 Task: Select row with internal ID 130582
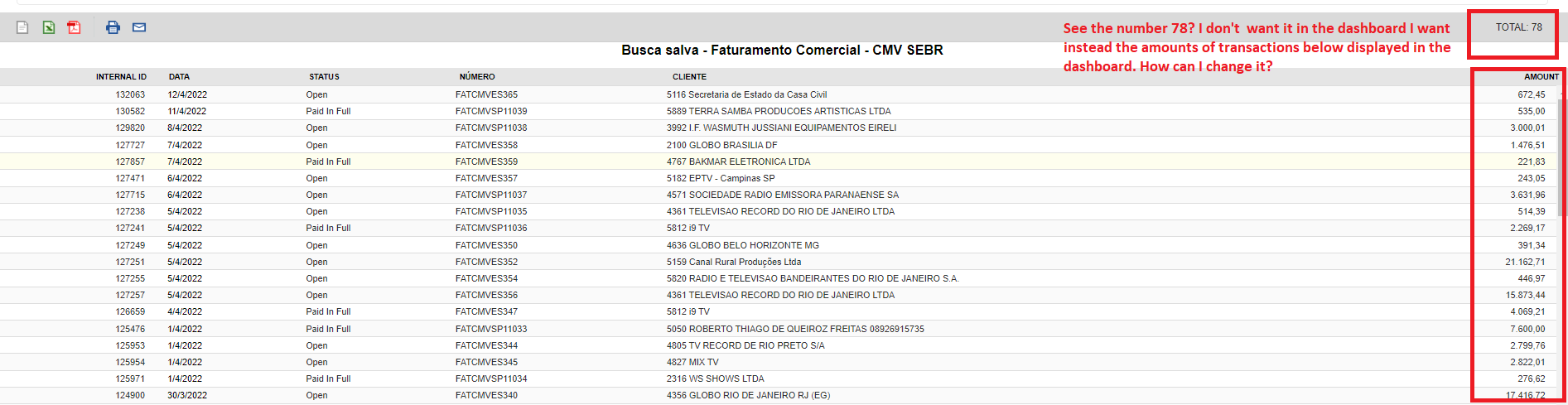coord(779,112)
